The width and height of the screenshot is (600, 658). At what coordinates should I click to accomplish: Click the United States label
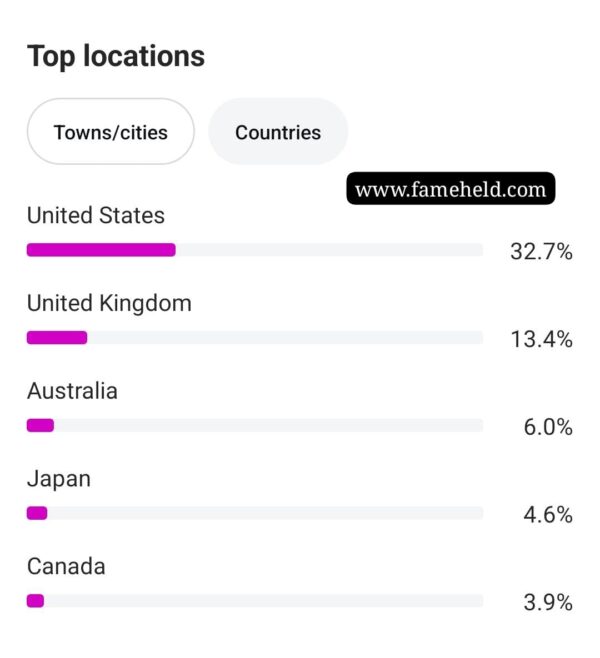tap(96, 215)
